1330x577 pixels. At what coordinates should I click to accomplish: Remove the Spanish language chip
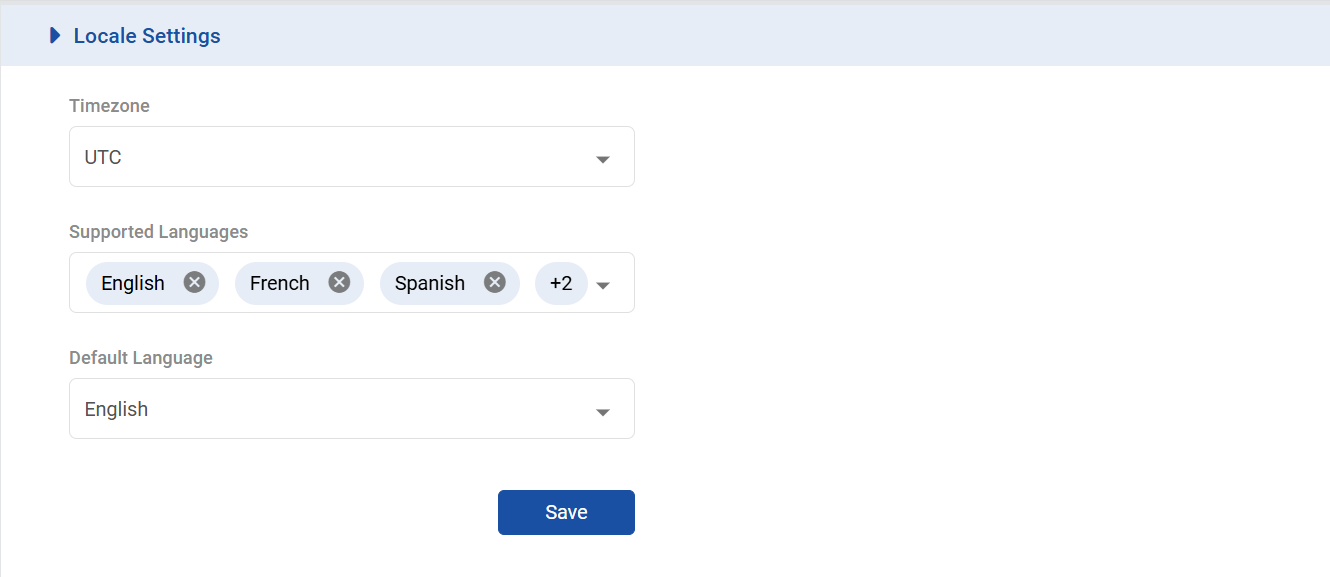(495, 283)
